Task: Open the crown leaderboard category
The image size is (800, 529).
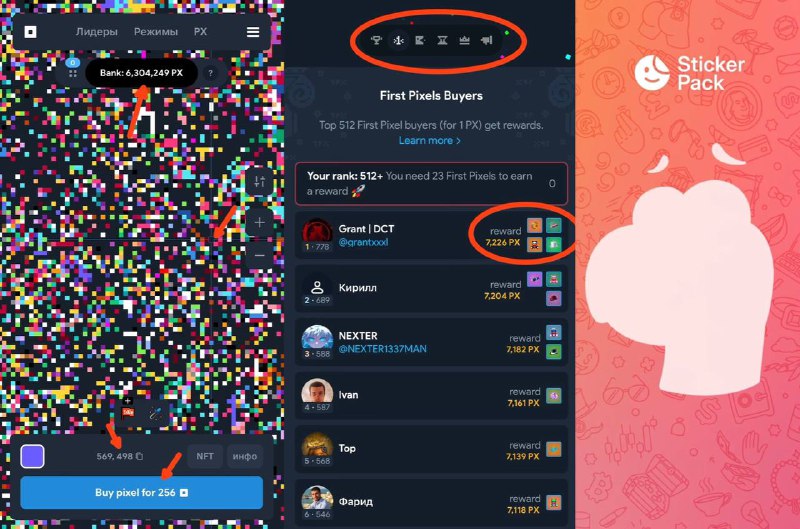Action: pos(464,40)
